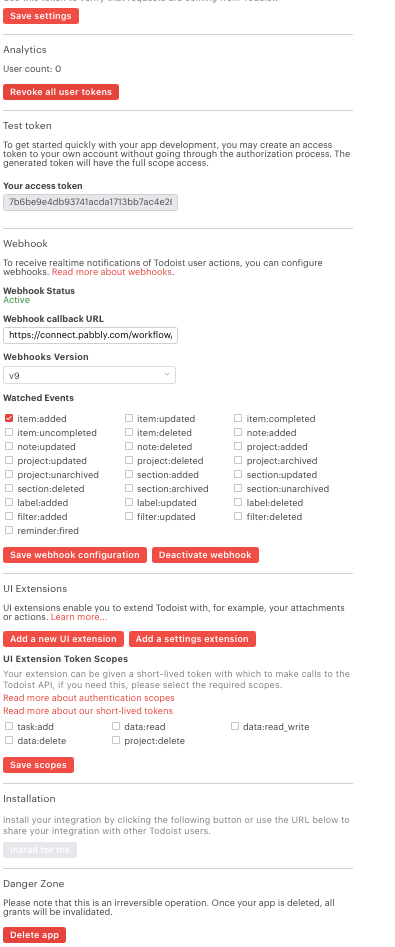Enable the item:completed event checkbox

[x=238, y=418]
